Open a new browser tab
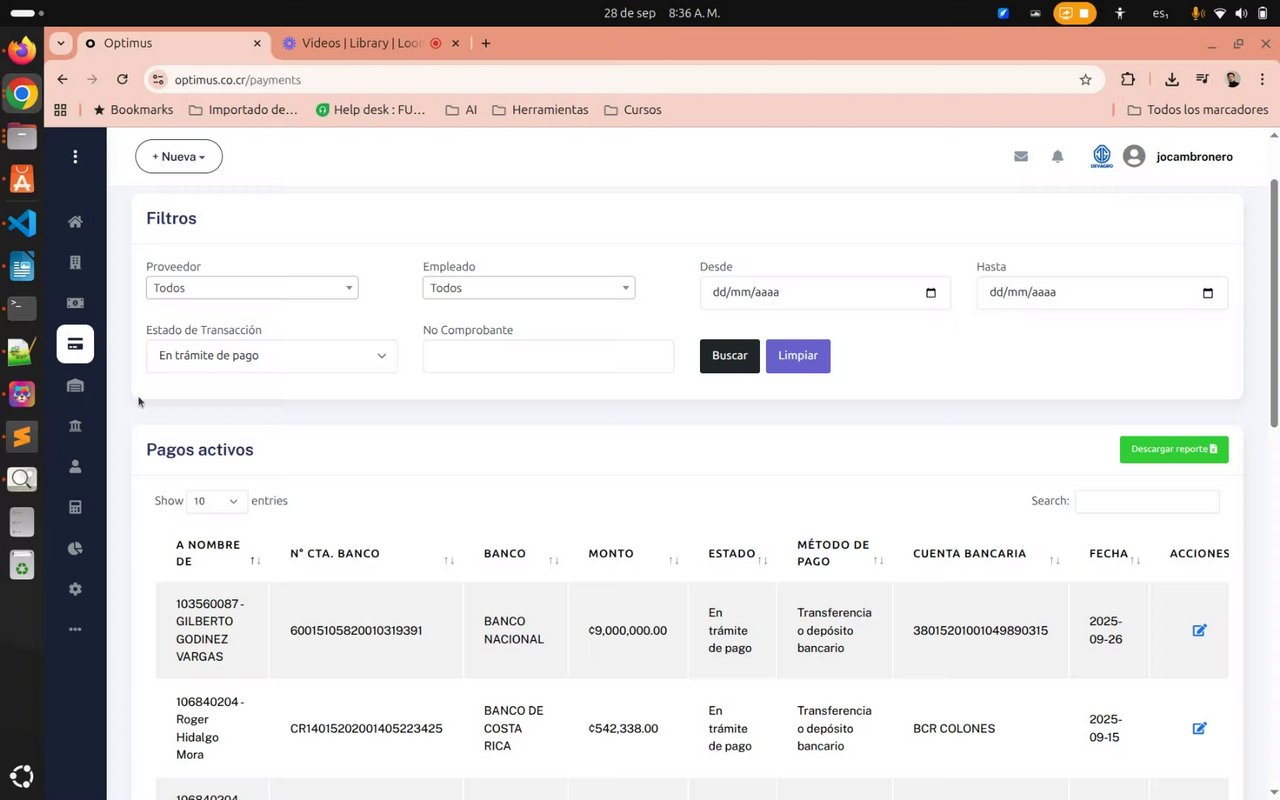 tap(486, 43)
